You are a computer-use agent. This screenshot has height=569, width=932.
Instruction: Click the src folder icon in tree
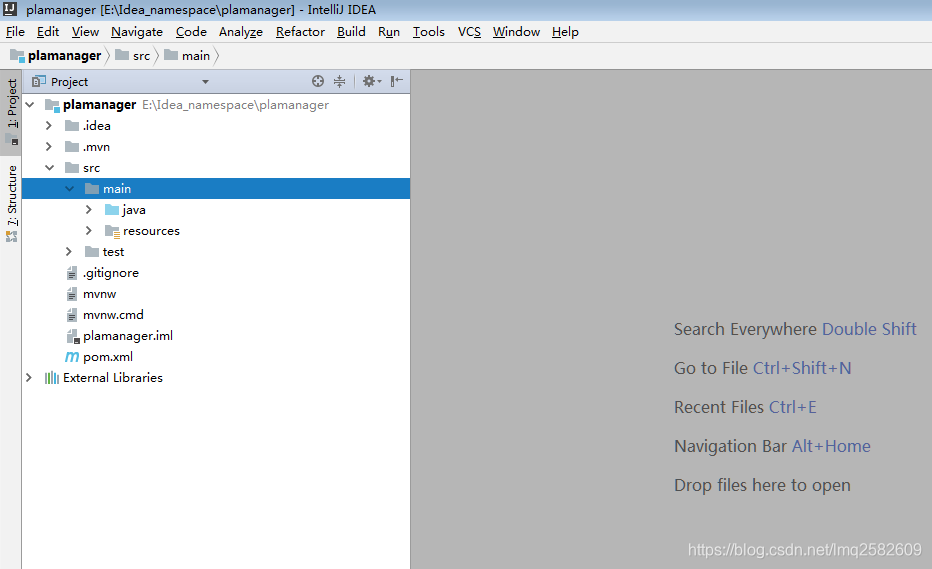coord(72,167)
